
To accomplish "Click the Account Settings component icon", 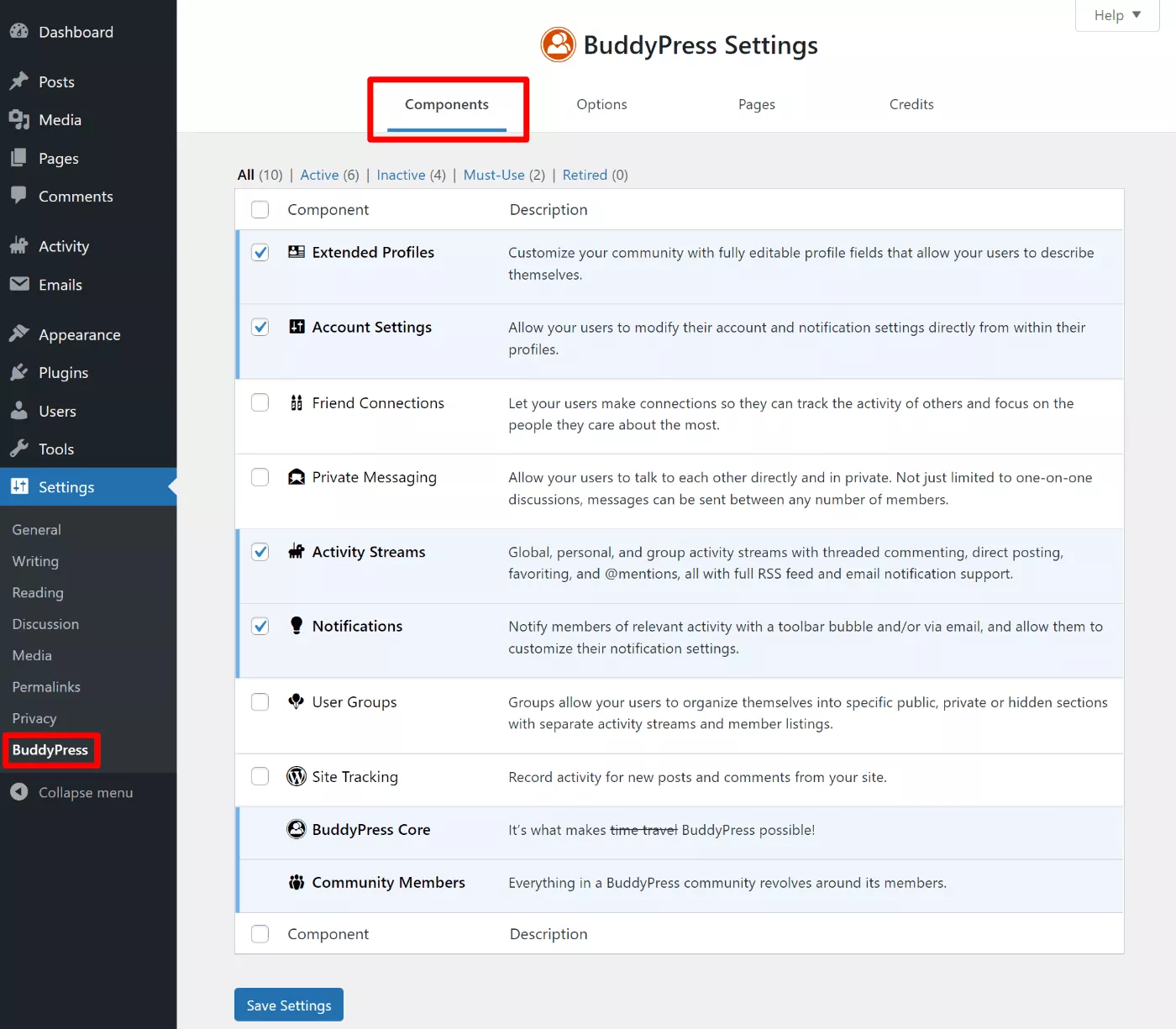I will [297, 327].
